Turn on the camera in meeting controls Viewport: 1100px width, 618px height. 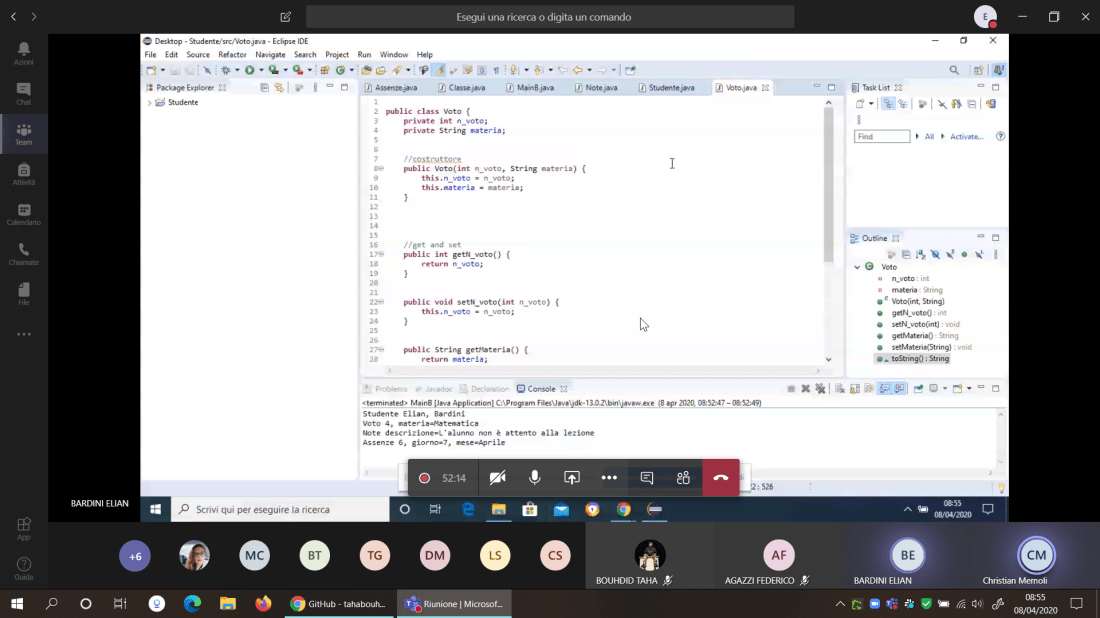point(497,478)
